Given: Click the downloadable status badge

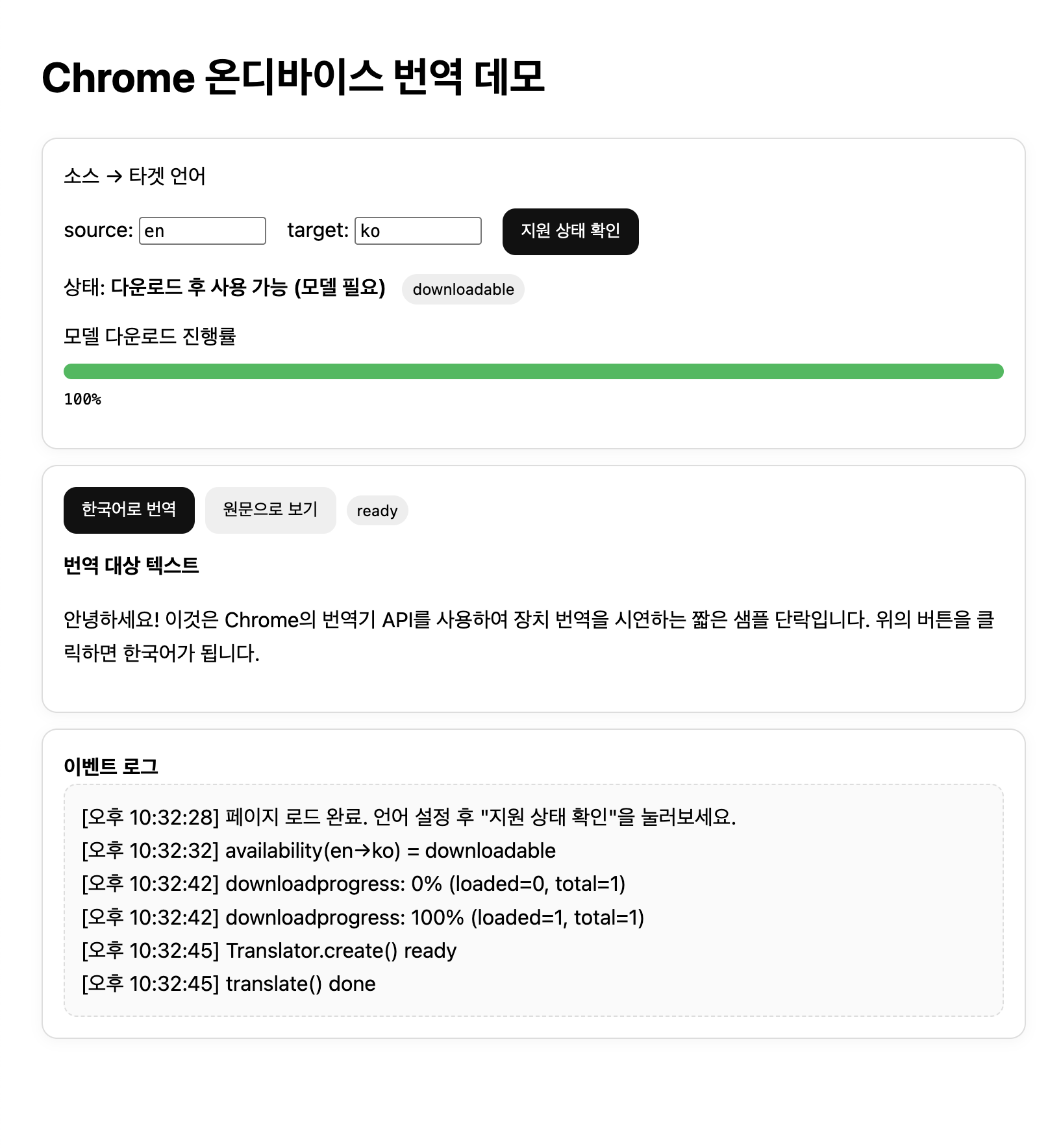Looking at the screenshot, I should (x=463, y=290).
